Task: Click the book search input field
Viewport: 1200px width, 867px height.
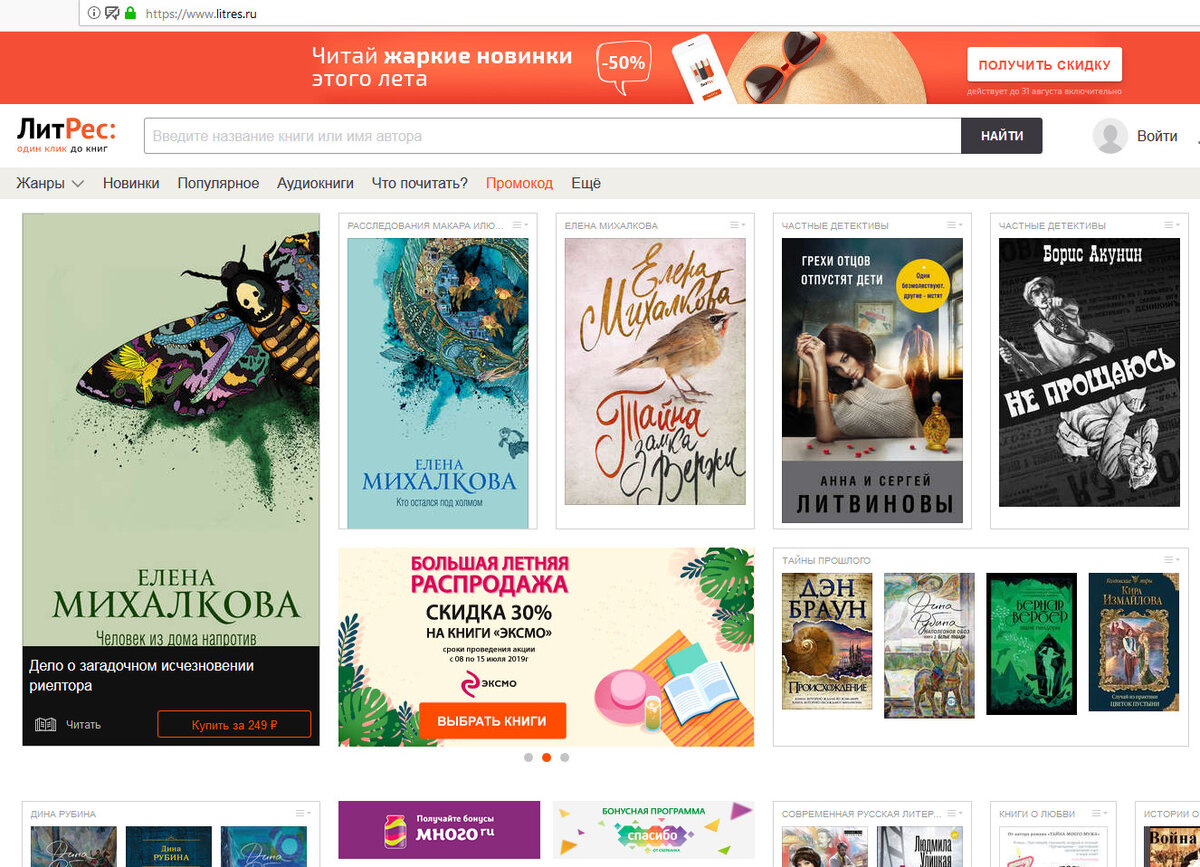Action: (553, 136)
